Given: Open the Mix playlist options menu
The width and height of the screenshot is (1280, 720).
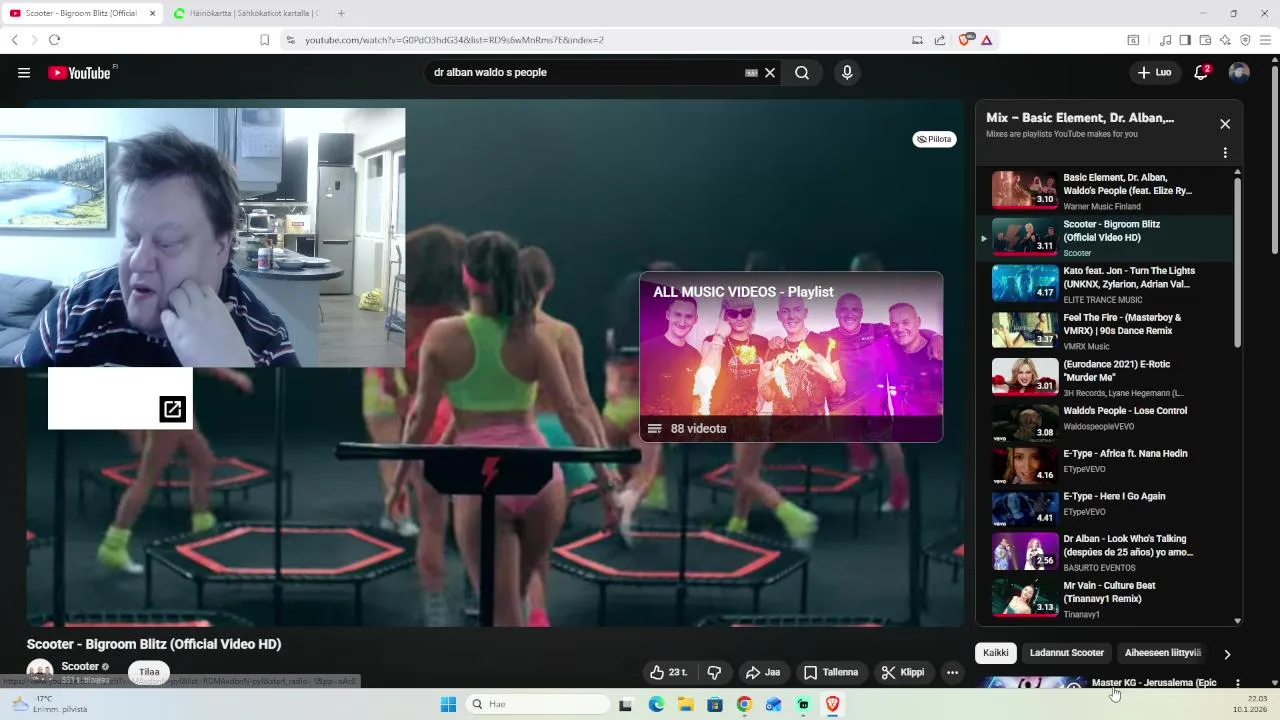Looking at the screenshot, I should [x=1225, y=153].
